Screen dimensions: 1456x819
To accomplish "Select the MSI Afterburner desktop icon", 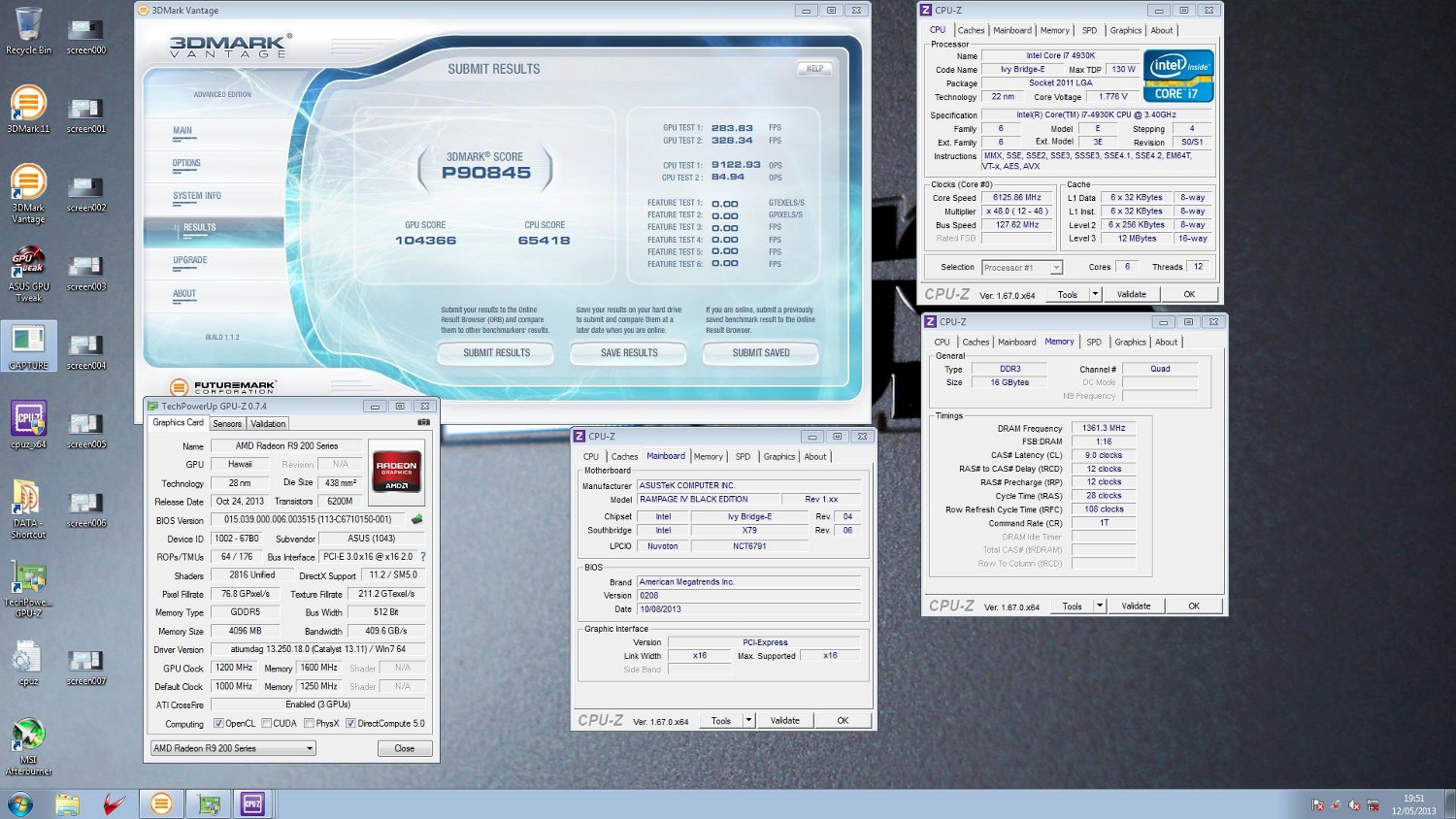I will [28, 746].
